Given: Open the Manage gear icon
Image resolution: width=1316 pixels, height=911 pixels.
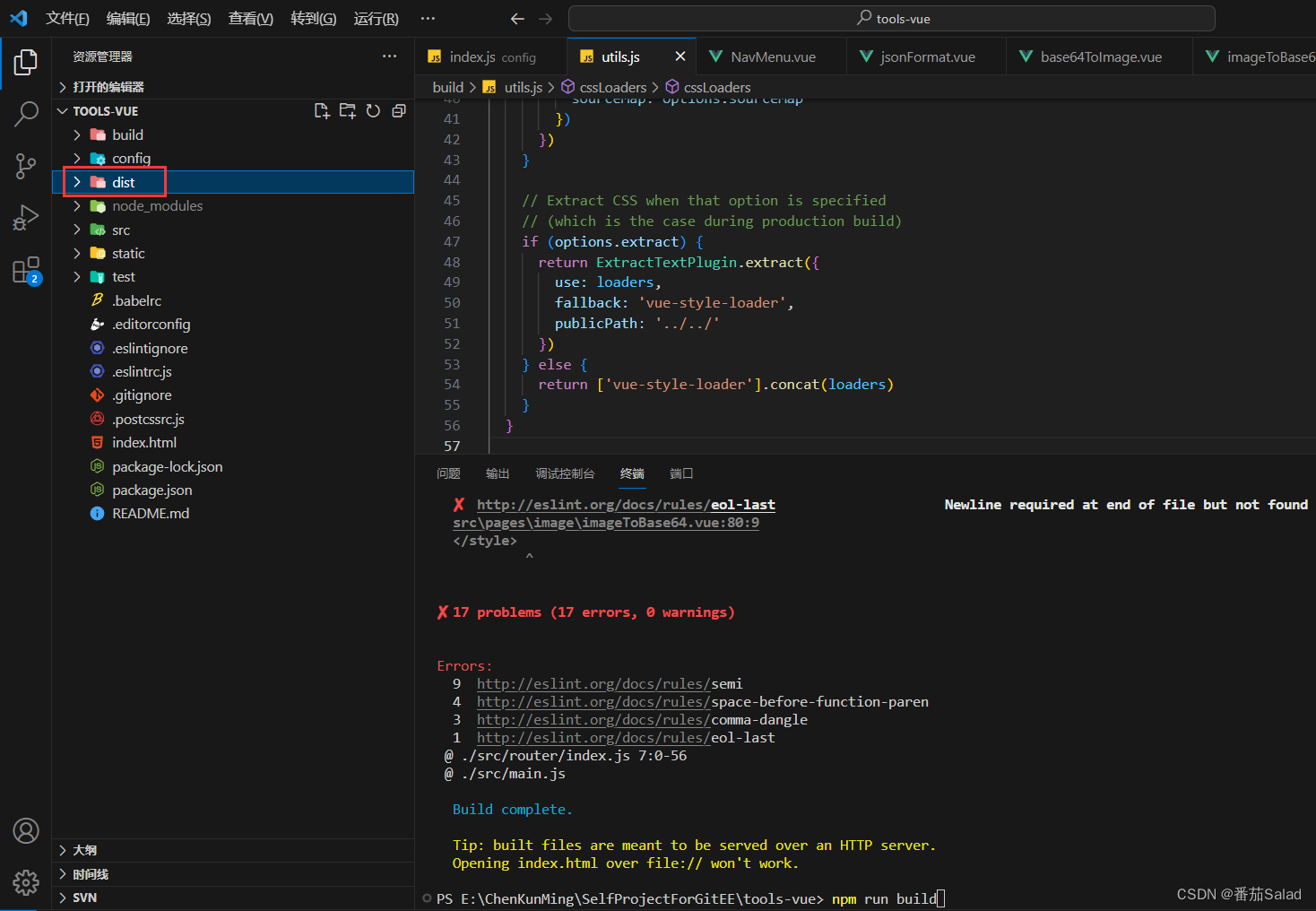Looking at the screenshot, I should (26, 883).
